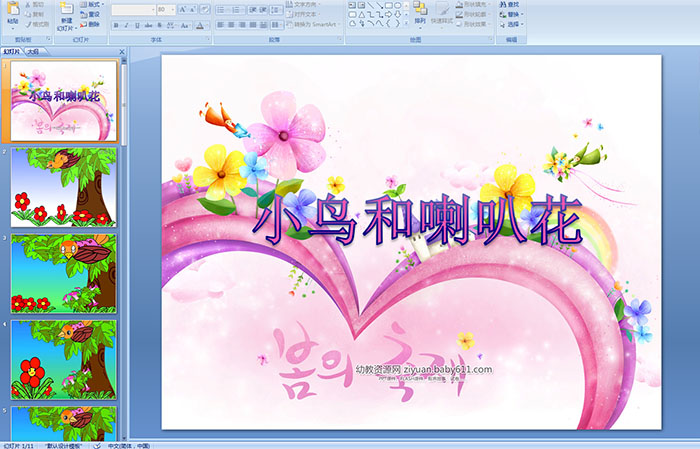The image size is (700, 449).
Task: Select slide 3 thumbnail in the panel
Action: pyautogui.click(x=63, y=273)
